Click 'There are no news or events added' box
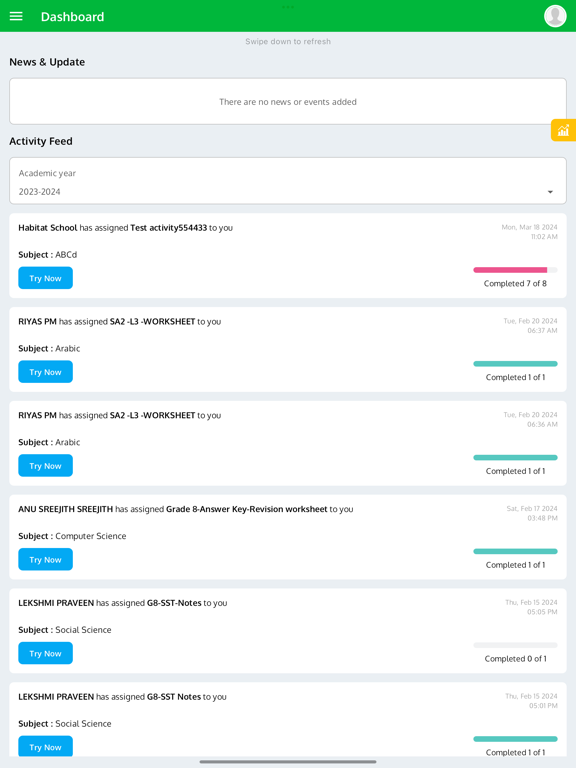This screenshot has height=768, width=576. pos(288,101)
